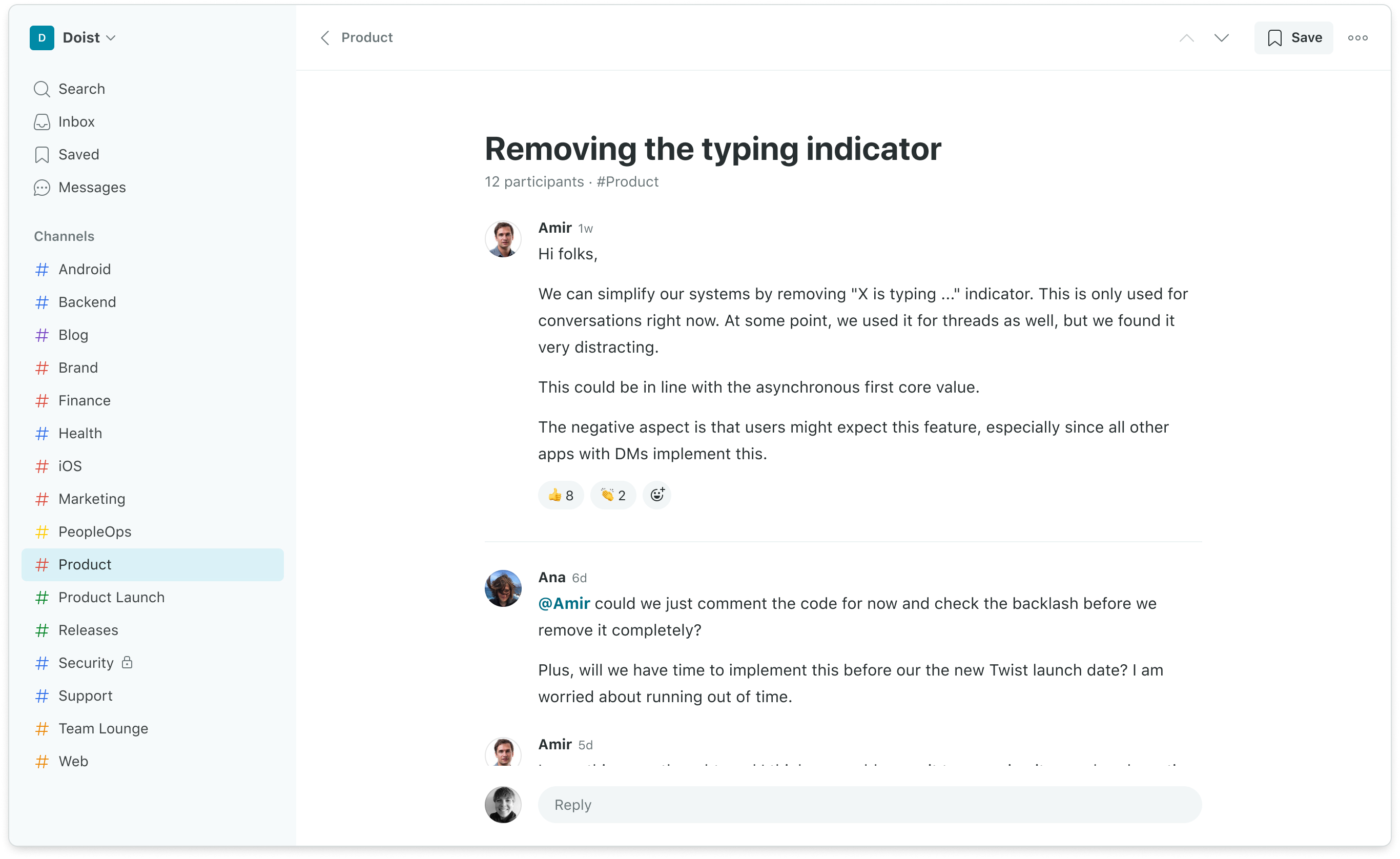The image size is (1400, 859).
Task: Click the #Product channel link under title
Action: 627,182
